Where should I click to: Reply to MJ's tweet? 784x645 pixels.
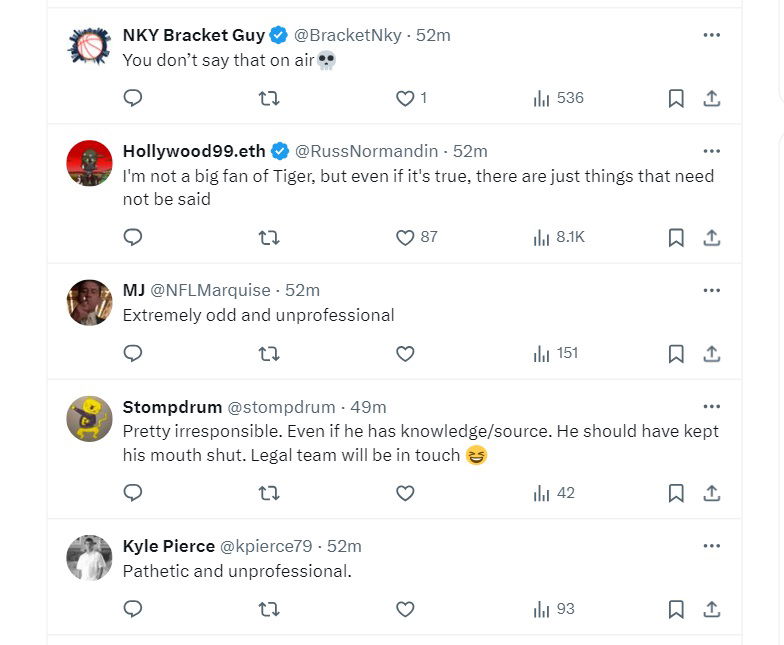[133, 353]
